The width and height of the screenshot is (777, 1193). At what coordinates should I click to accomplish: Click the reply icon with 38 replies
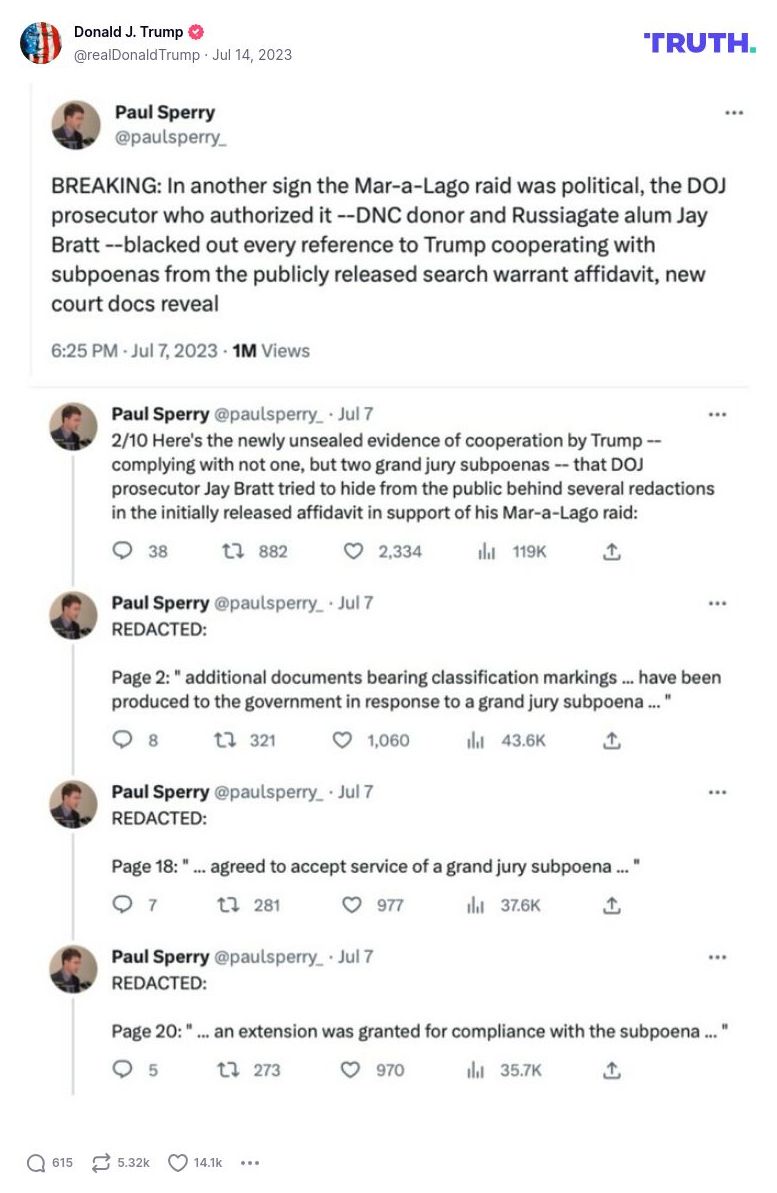(123, 551)
